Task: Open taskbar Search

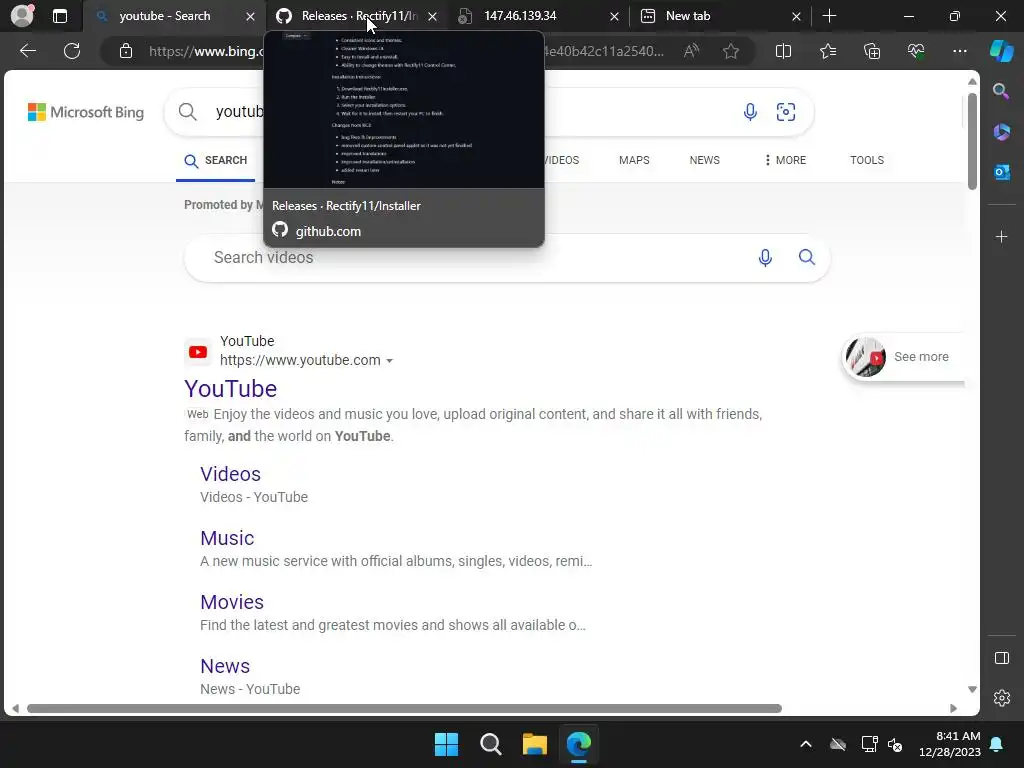Action: tap(490, 744)
